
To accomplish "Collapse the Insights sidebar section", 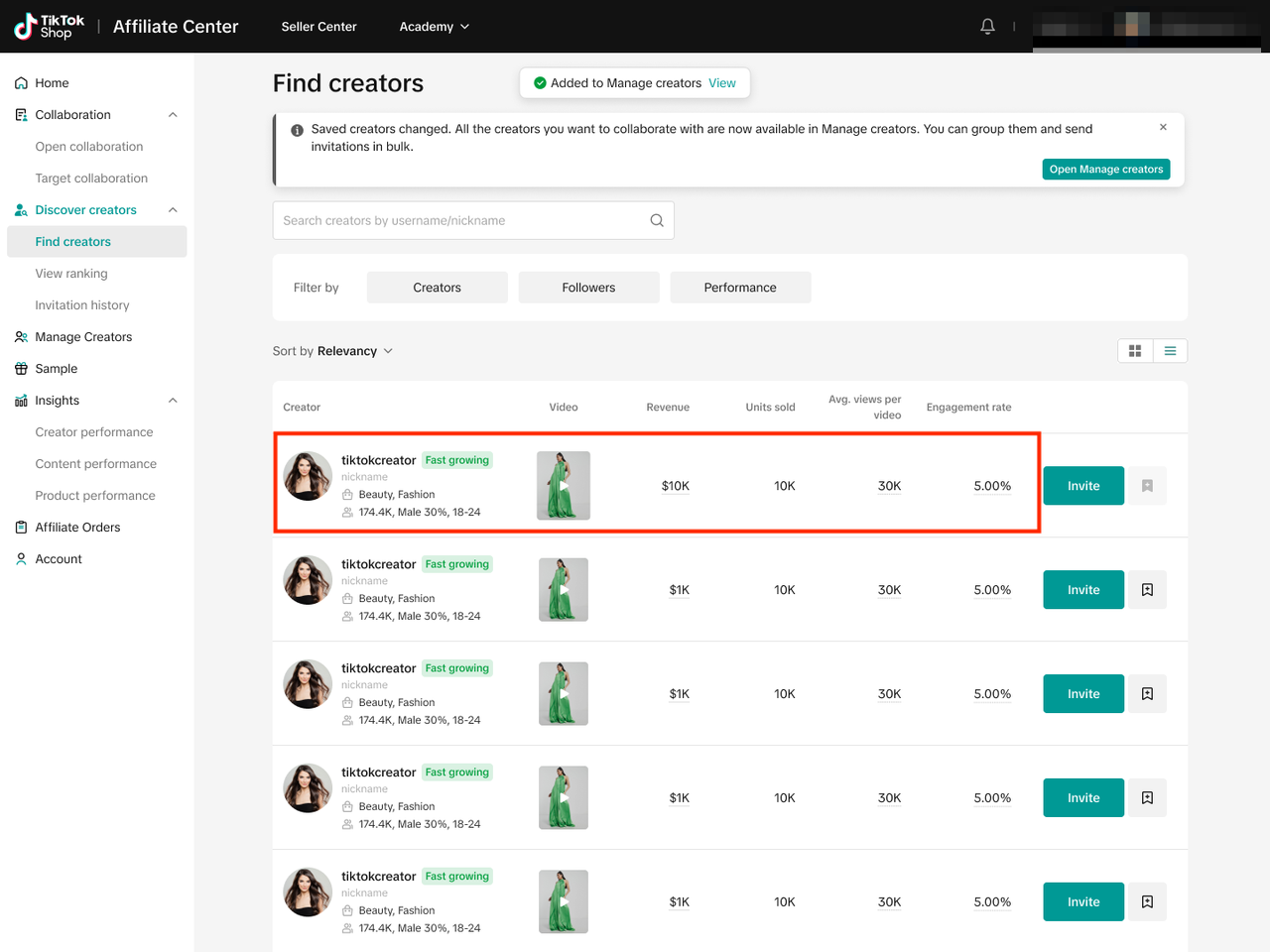I will (173, 401).
